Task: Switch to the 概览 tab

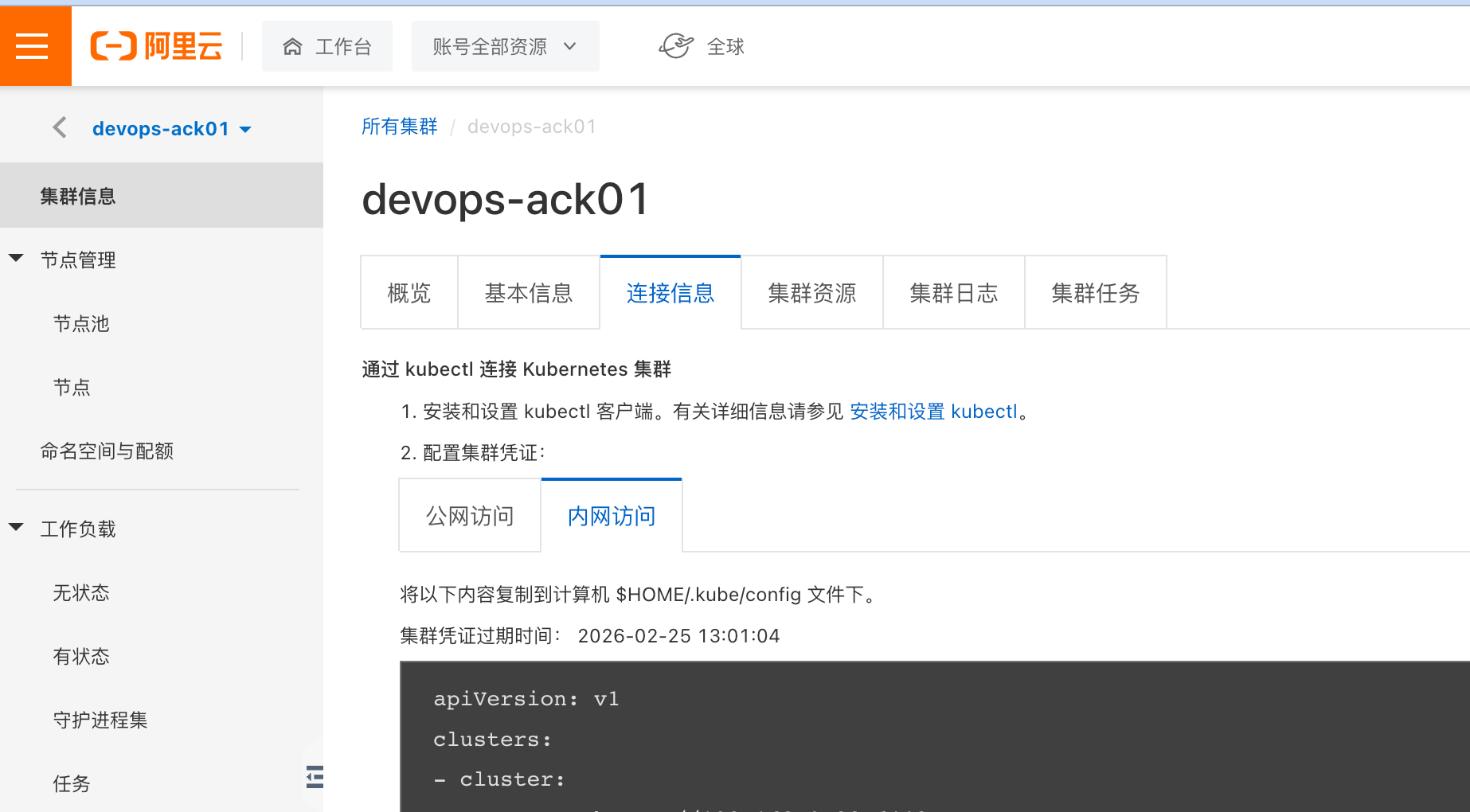Action: click(x=409, y=293)
